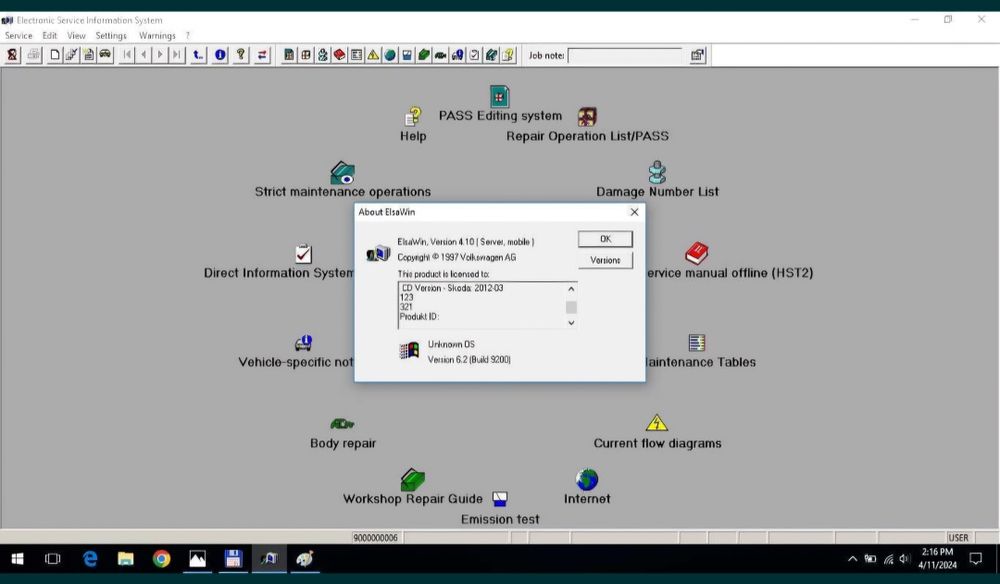Open Repair Operation List/PASS main icon
This screenshot has width=1000, height=584.
[x=587, y=117]
